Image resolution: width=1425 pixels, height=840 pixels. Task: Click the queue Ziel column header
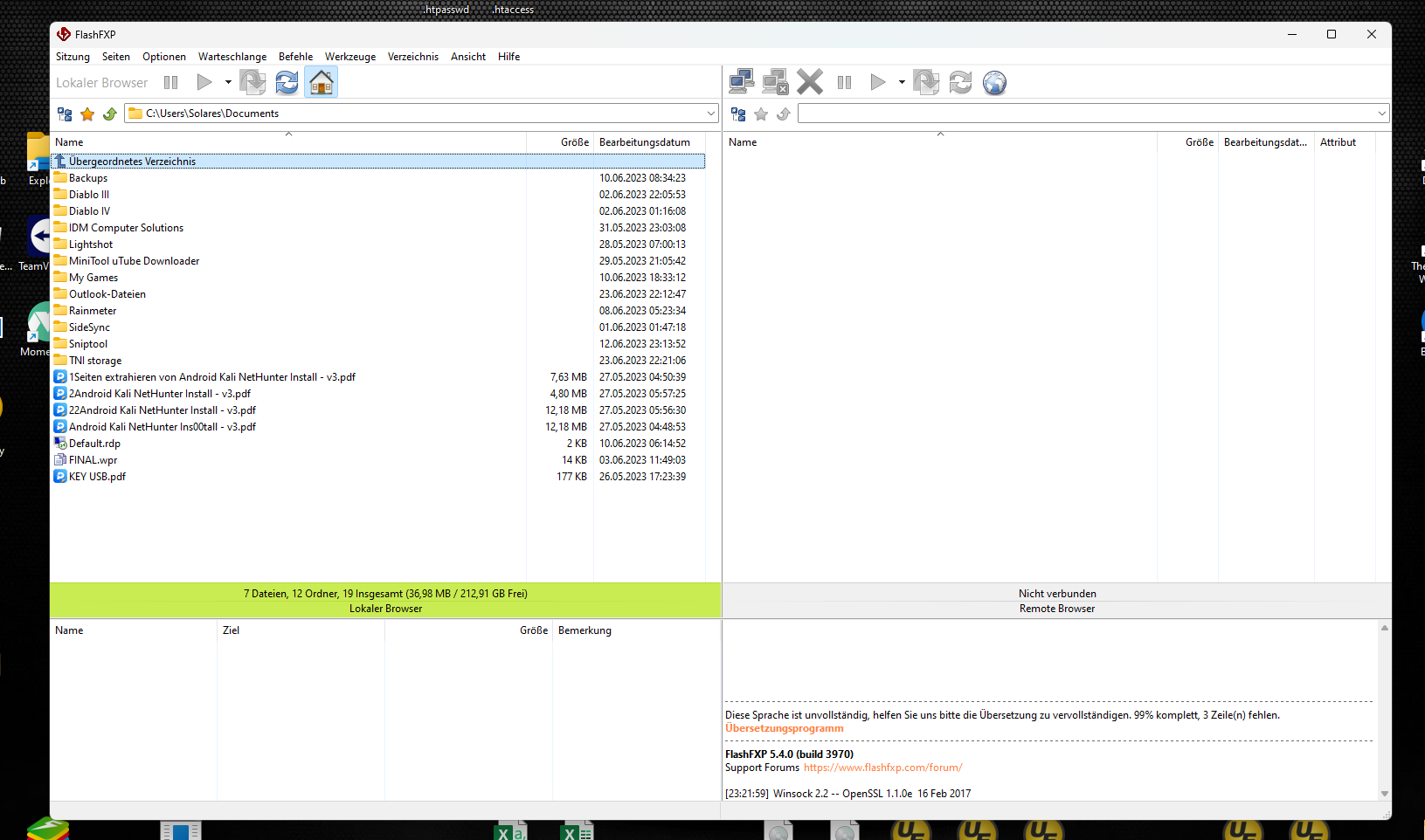coord(301,630)
